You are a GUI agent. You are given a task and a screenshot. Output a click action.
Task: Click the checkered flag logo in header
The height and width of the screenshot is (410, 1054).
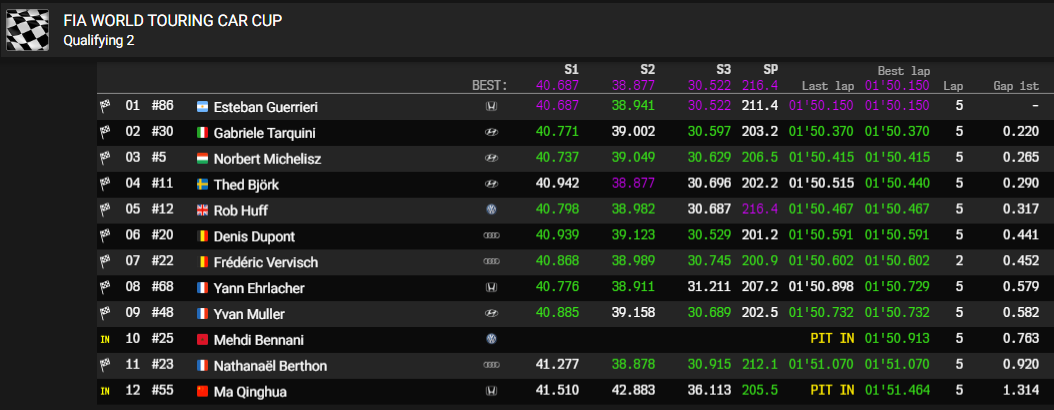28,29
